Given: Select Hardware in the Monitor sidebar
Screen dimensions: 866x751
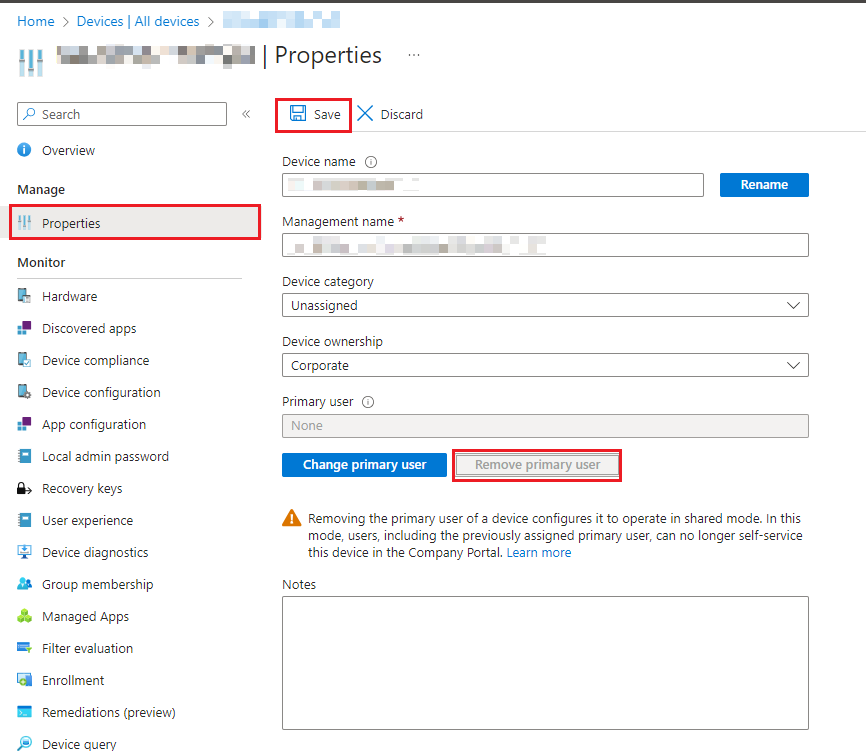Looking at the screenshot, I should [x=69, y=296].
